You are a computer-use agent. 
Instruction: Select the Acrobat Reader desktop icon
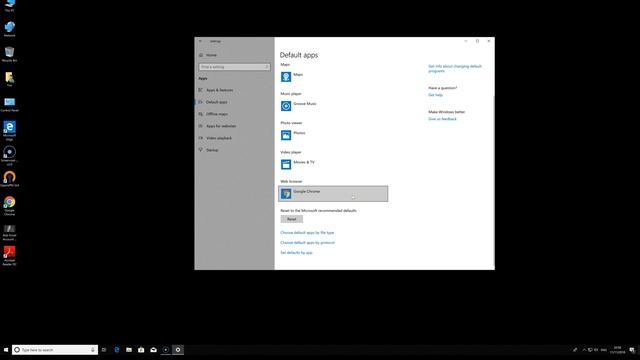coord(9,256)
